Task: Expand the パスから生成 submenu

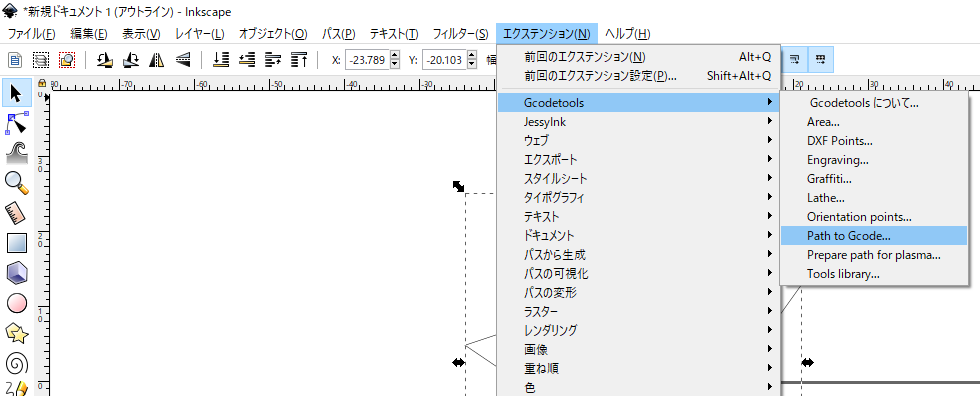Action: tap(638, 254)
